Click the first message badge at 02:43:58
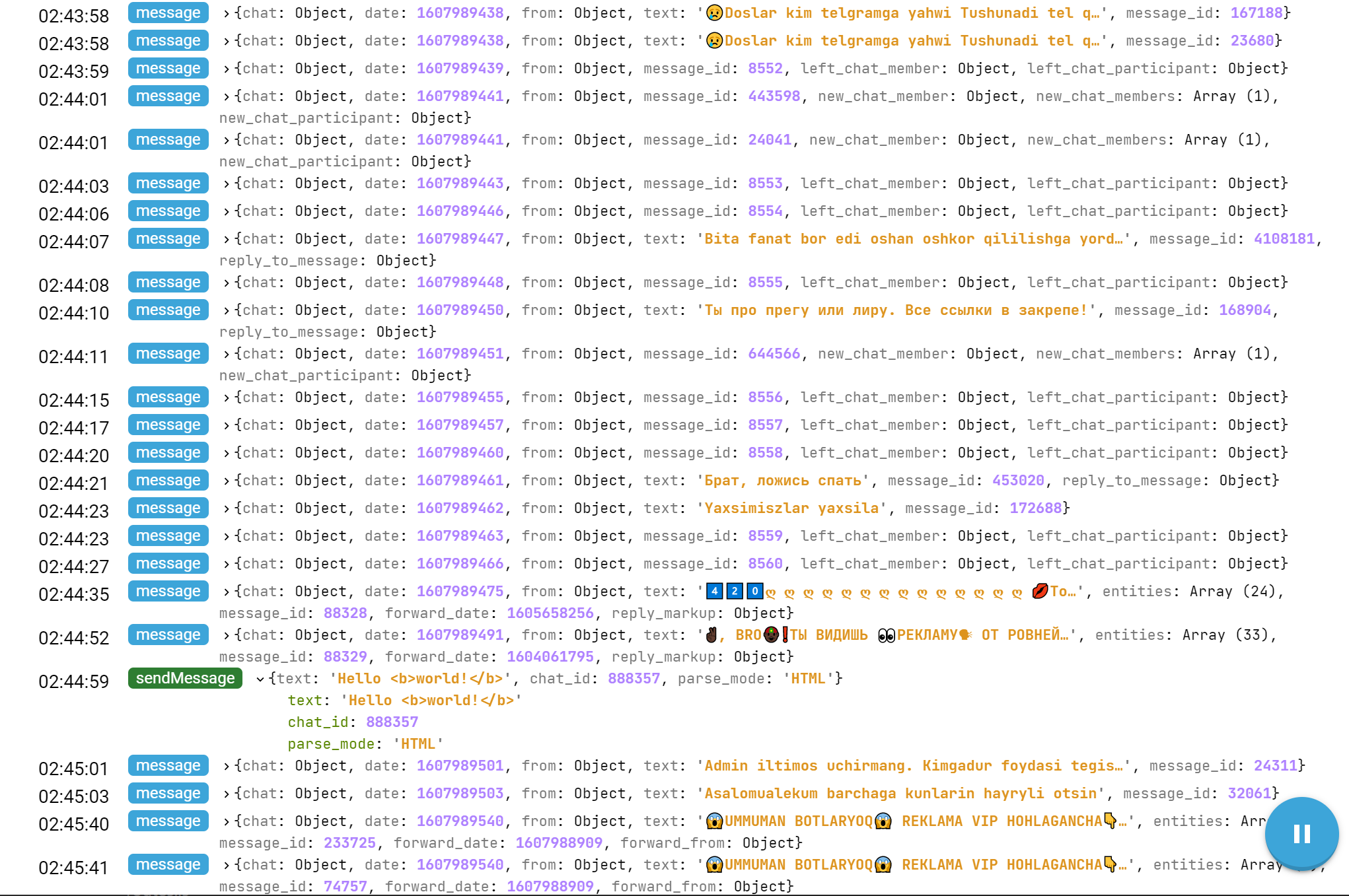Image resolution: width=1349 pixels, height=896 pixels. pos(168,13)
